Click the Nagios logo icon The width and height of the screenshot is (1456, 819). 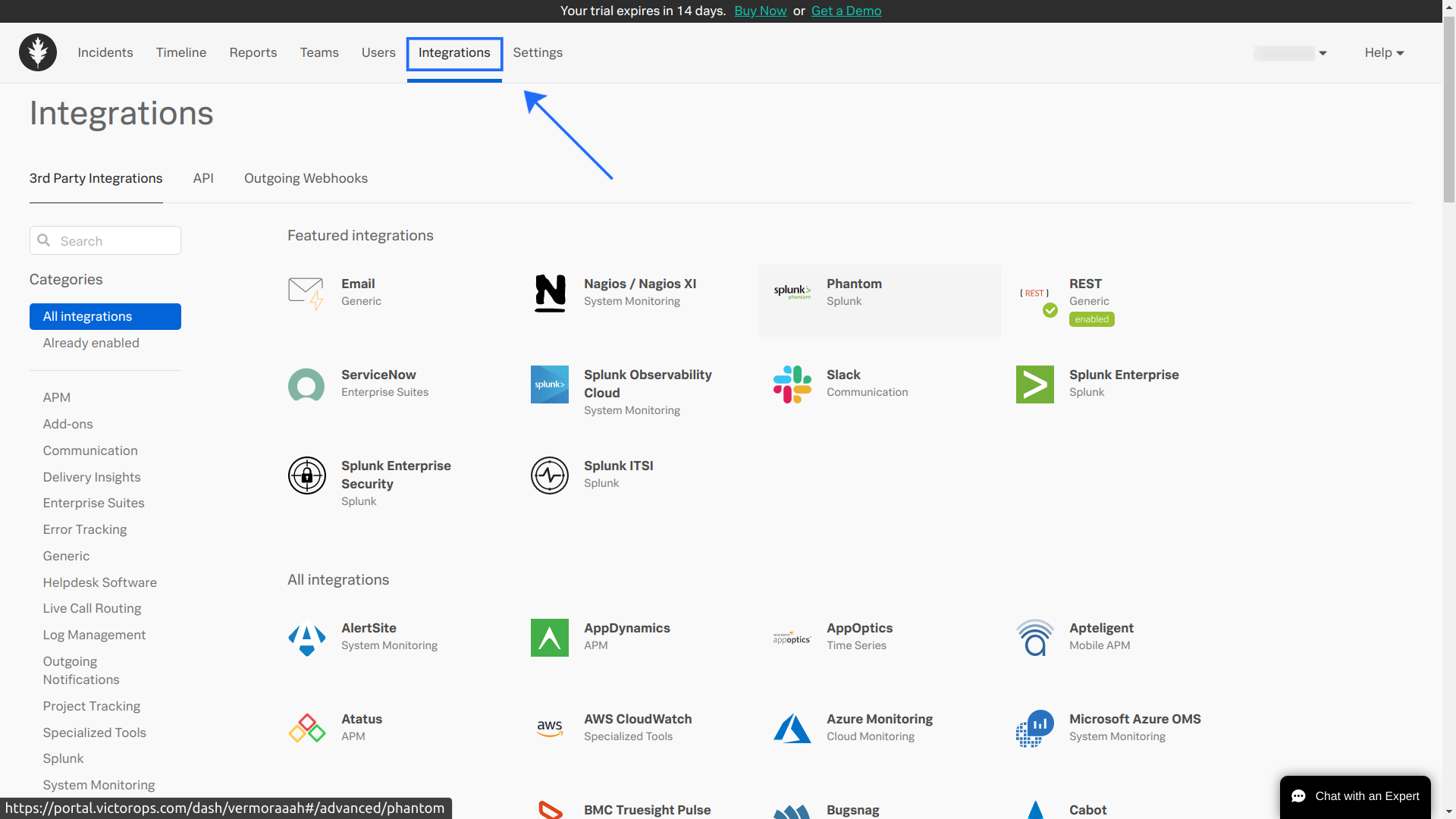pos(550,293)
